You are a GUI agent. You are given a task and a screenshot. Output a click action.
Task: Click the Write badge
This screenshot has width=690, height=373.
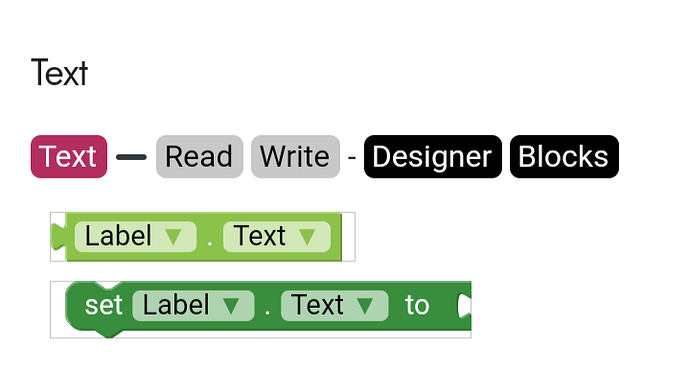click(x=295, y=157)
